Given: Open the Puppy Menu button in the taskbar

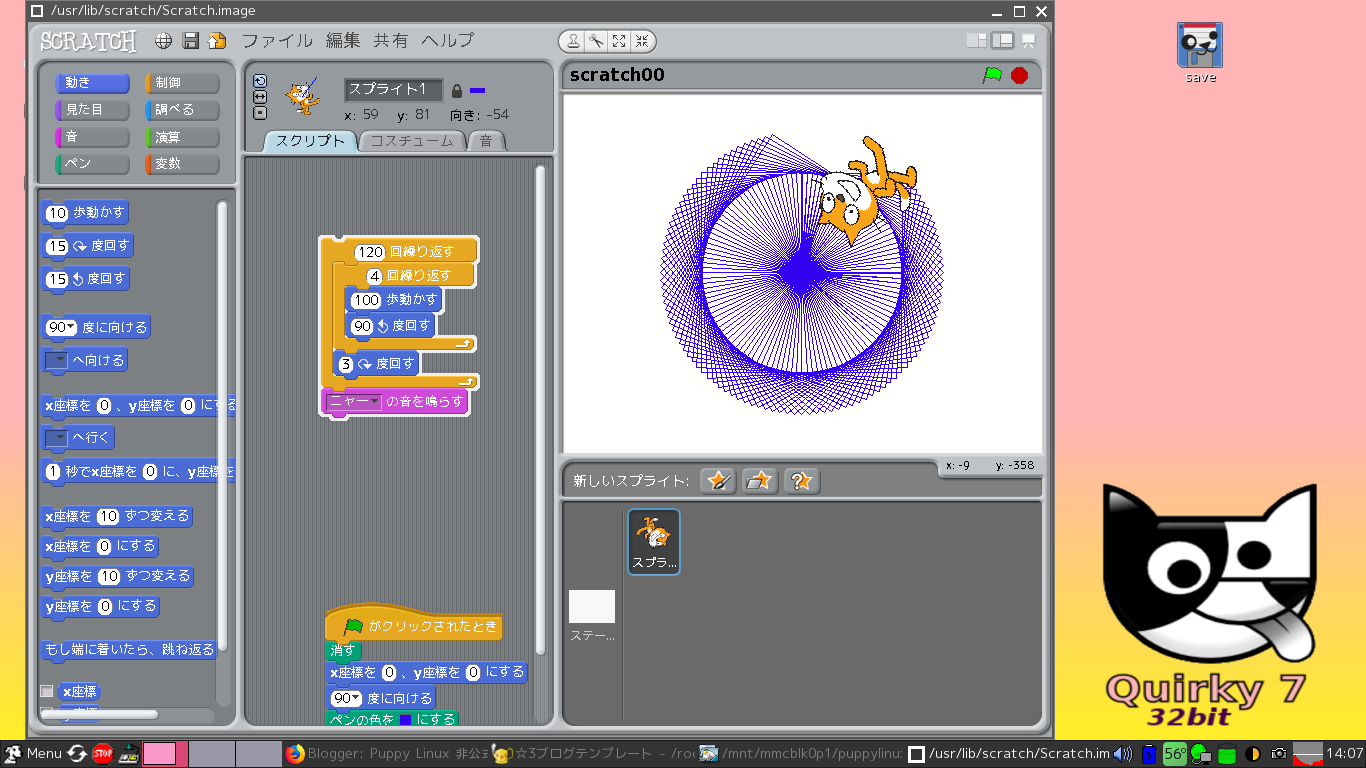Looking at the screenshot, I should click(x=34, y=753).
